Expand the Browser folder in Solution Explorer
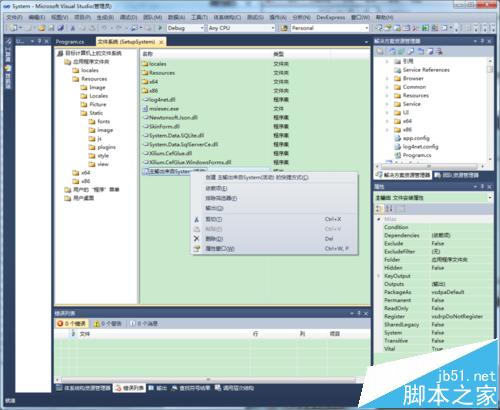The height and width of the screenshot is (410, 500). [387, 79]
